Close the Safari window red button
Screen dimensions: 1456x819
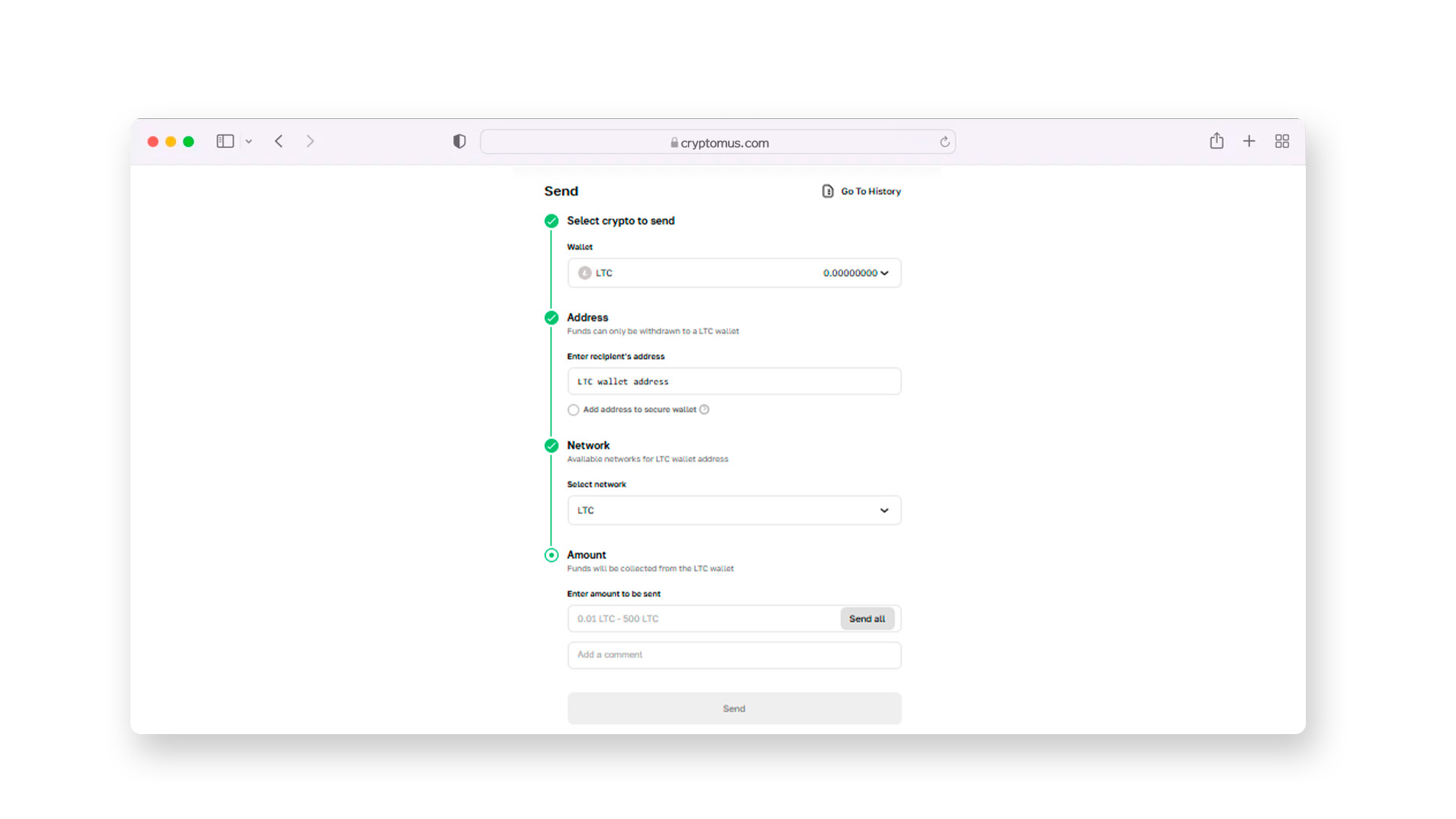153,142
